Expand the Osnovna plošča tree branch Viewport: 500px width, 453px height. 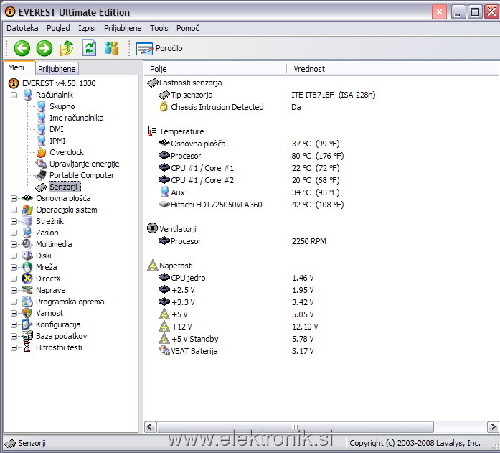14,199
